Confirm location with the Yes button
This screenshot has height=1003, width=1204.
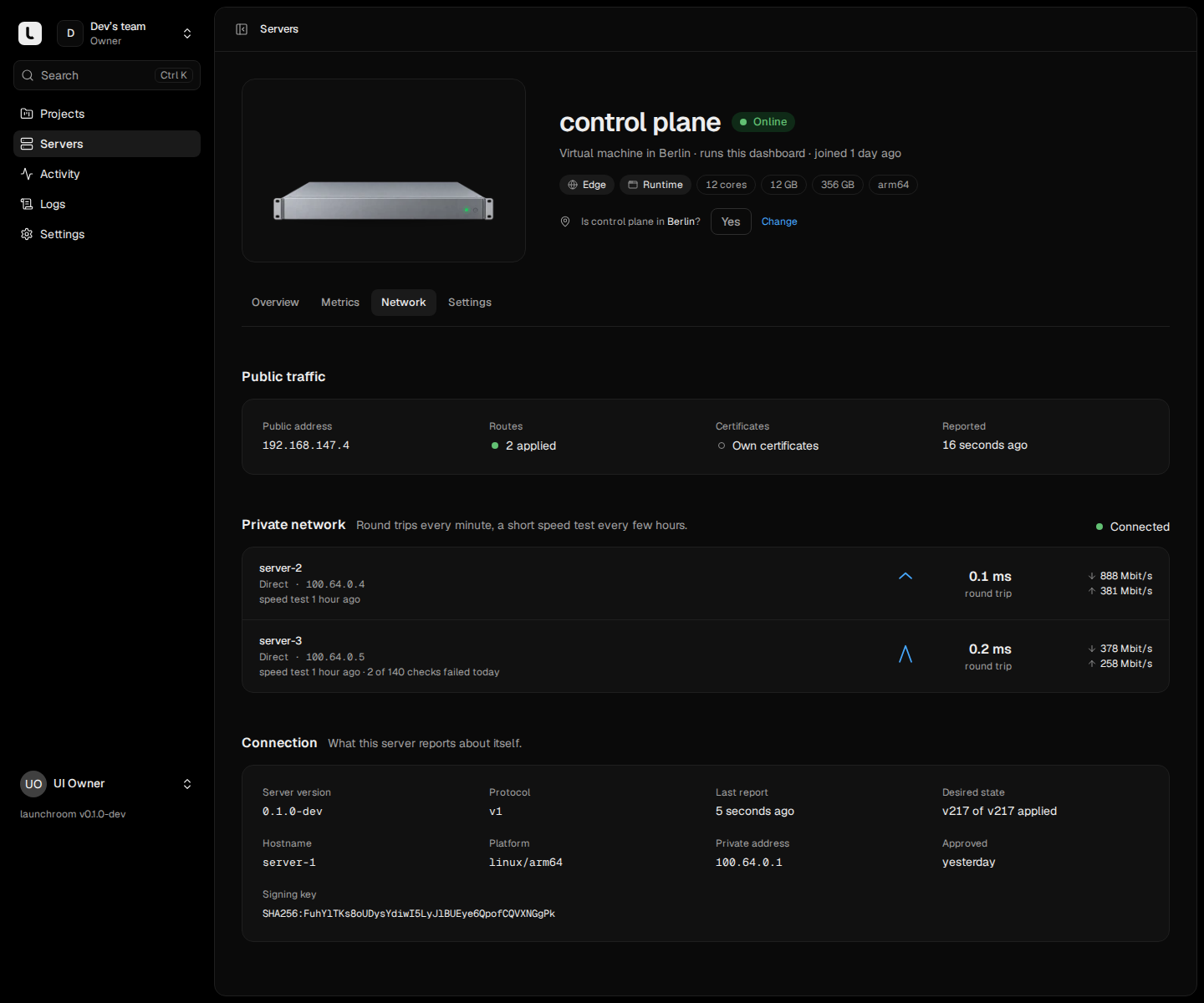click(x=731, y=221)
